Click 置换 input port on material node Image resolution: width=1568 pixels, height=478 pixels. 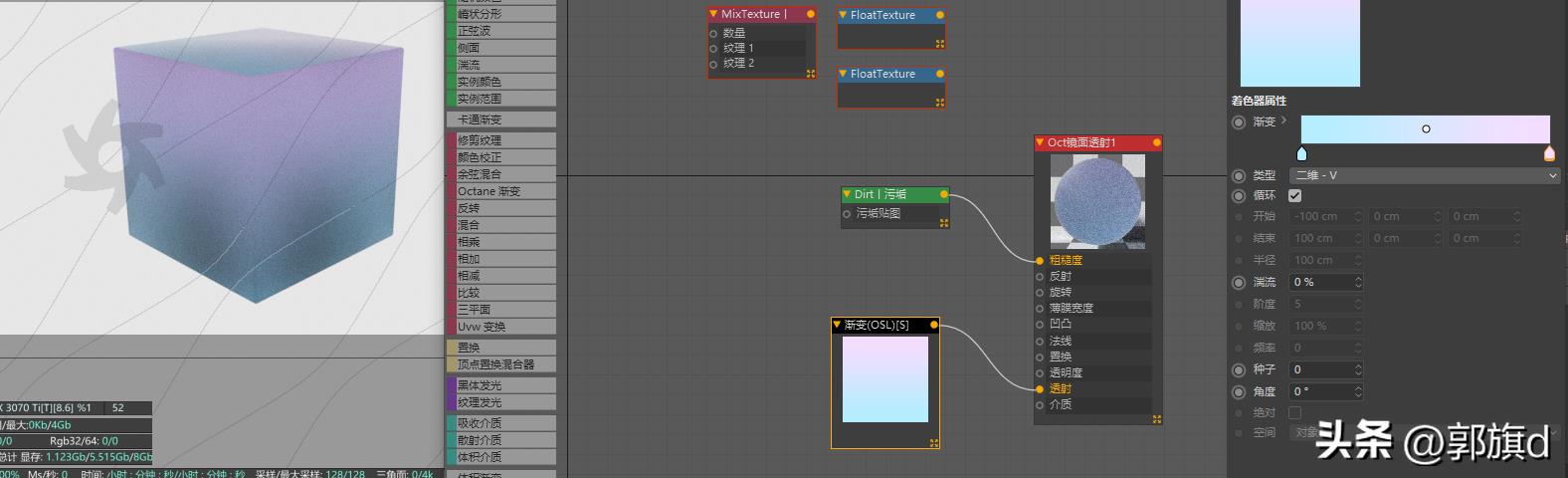click(x=1040, y=357)
